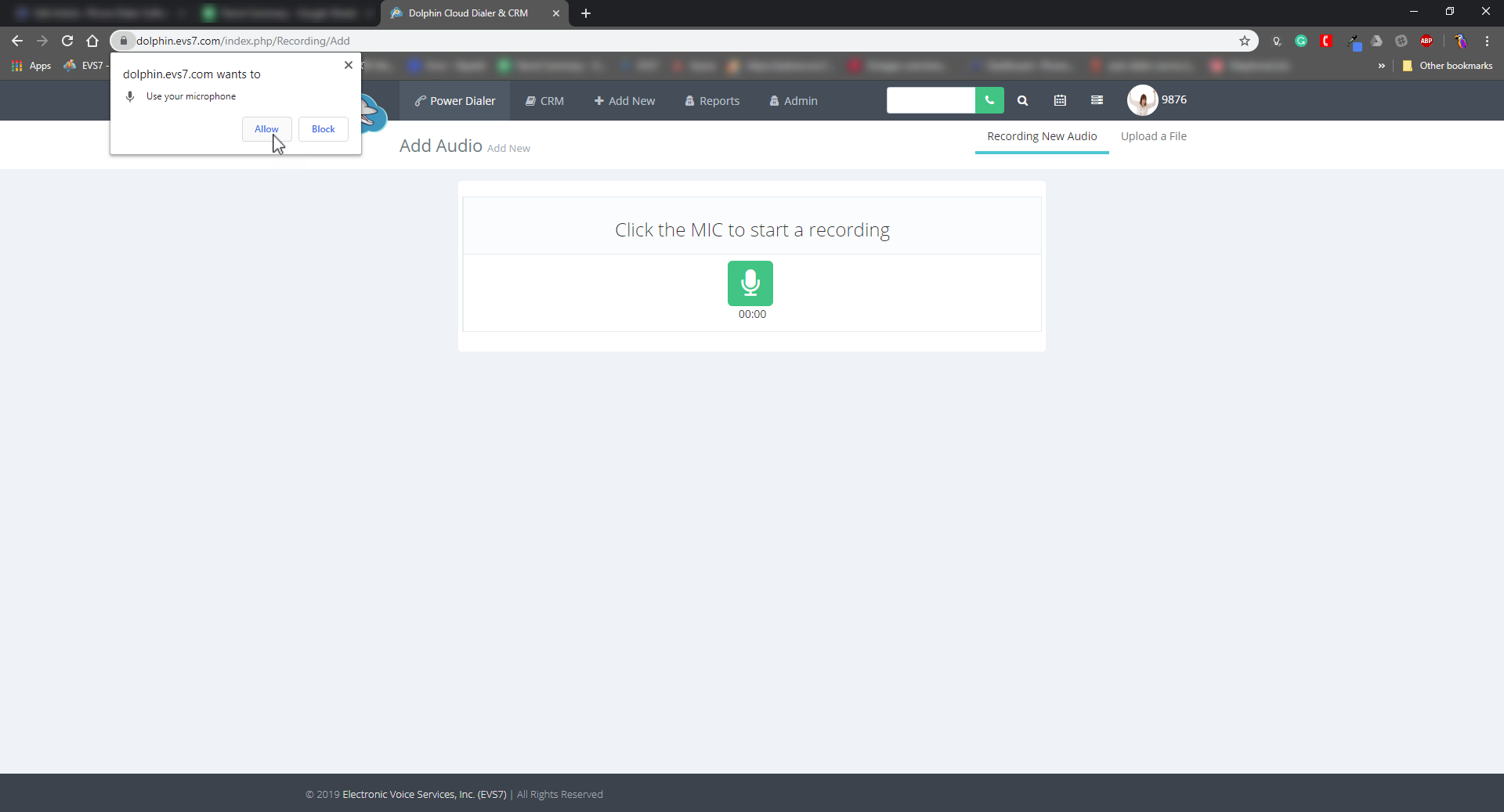This screenshot has height=812, width=1504.
Task: Click the green microphone record button
Action: 750,283
